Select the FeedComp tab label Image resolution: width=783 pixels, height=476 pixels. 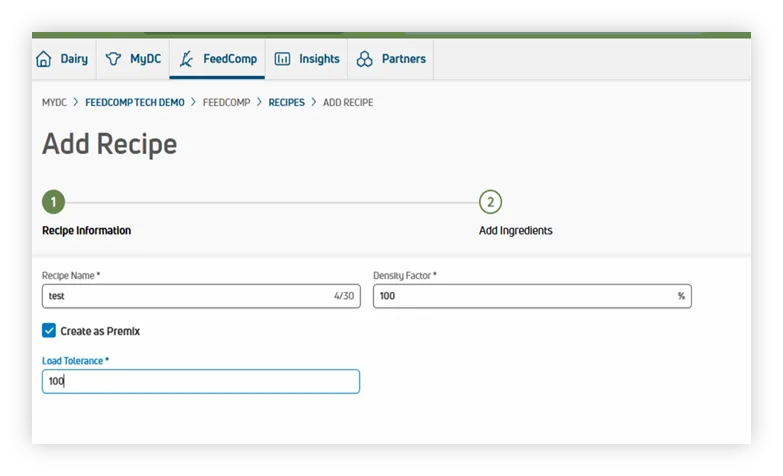coord(230,59)
